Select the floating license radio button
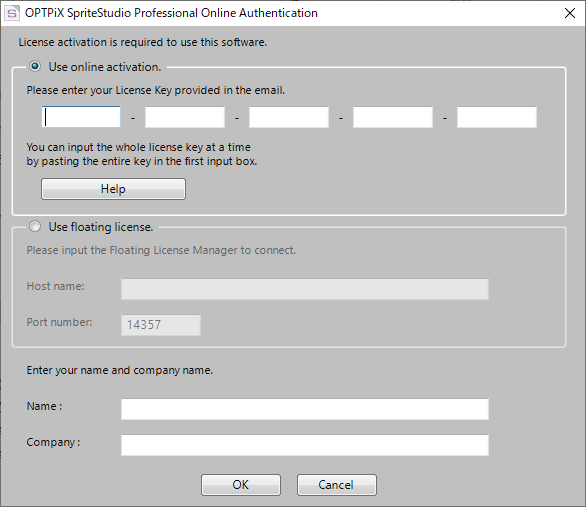The width and height of the screenshot is (586, 507). click(35, 226)
